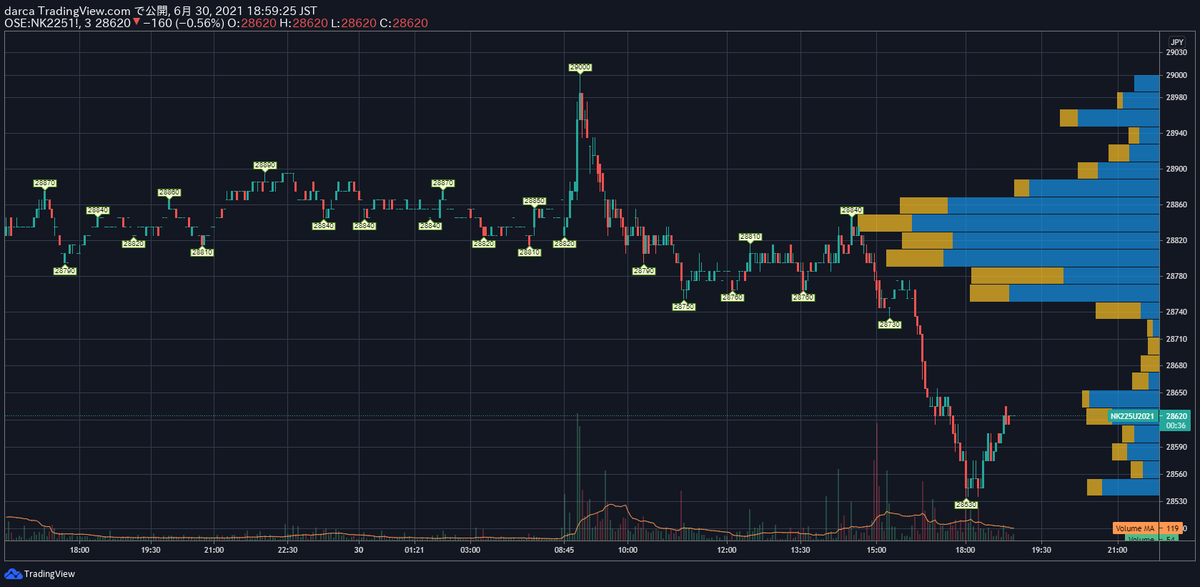Viewport: 1200px width, 587px height.
Task: Click the Volume MA 119 label
Action: pos(1150,527)
